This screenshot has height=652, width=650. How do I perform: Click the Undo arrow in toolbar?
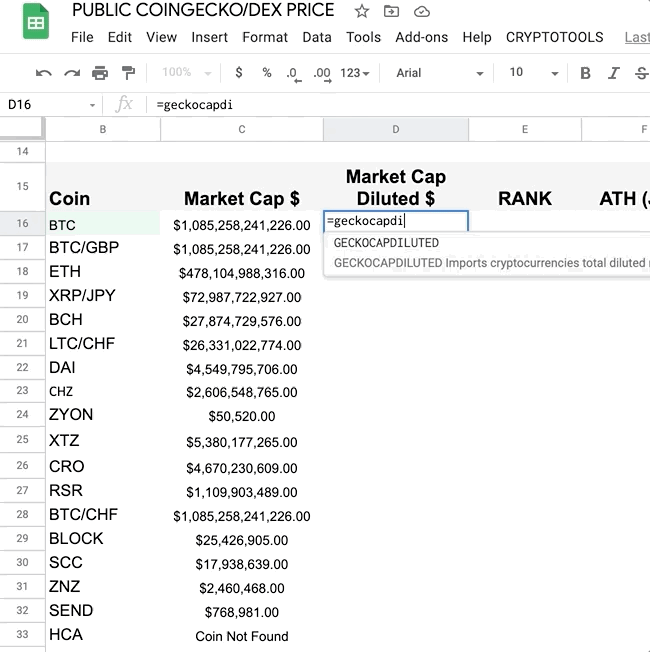click(44, 73)
